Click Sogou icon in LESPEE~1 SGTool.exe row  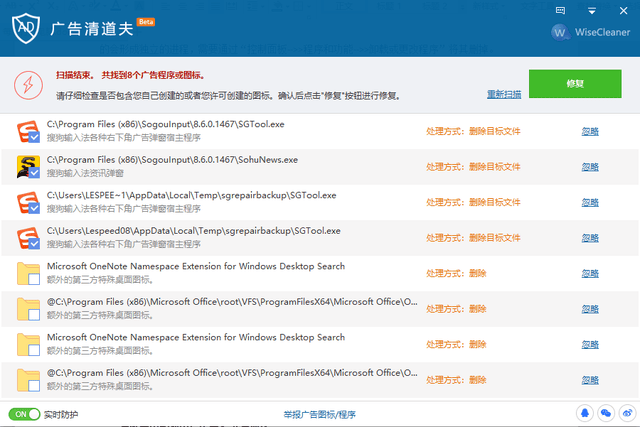28,202
